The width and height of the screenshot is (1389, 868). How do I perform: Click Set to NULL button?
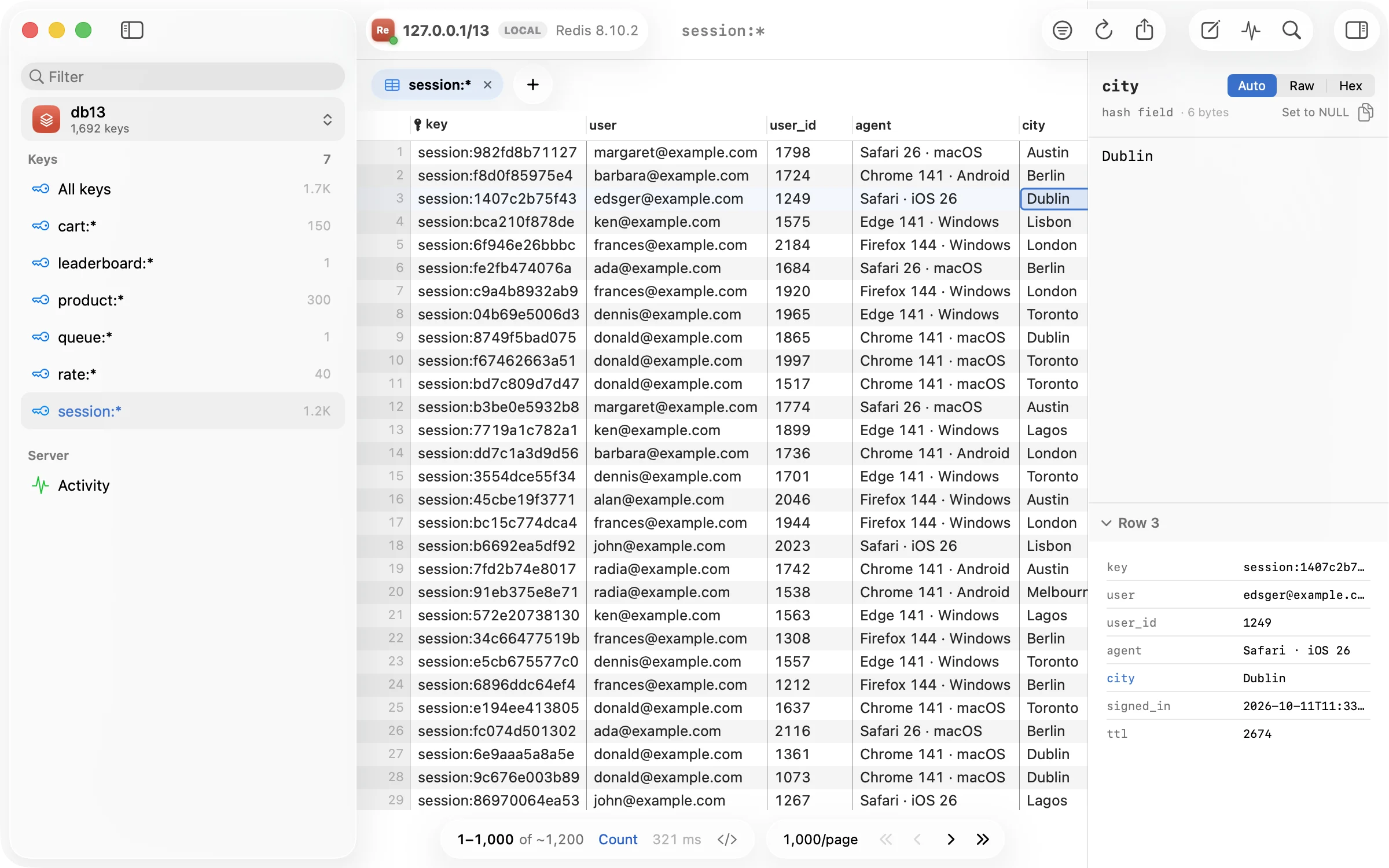1315,112
